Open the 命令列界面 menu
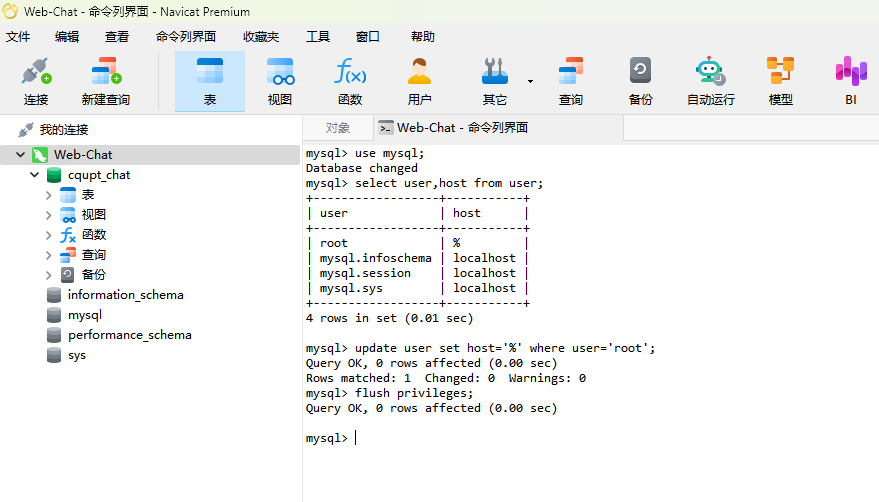Screen dimensions: 879x502 tap(186, 36)
